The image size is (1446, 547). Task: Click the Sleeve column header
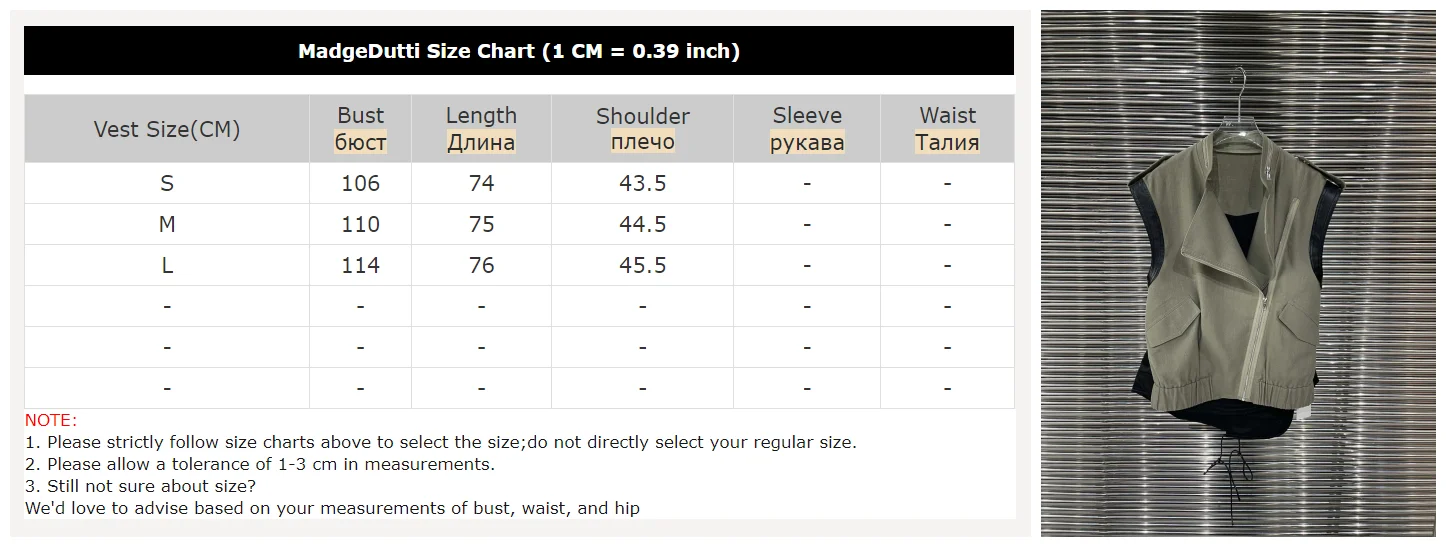pos(807,129)
